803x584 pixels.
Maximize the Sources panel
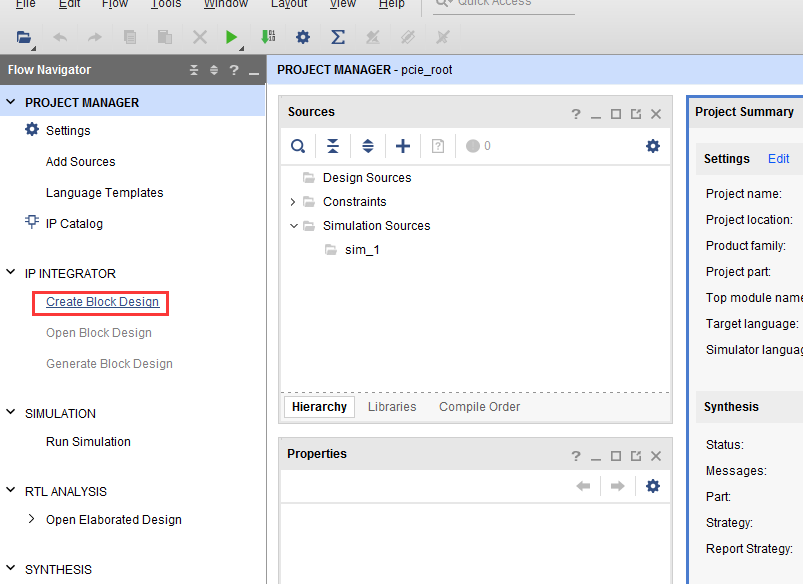[x=616, y=114]
